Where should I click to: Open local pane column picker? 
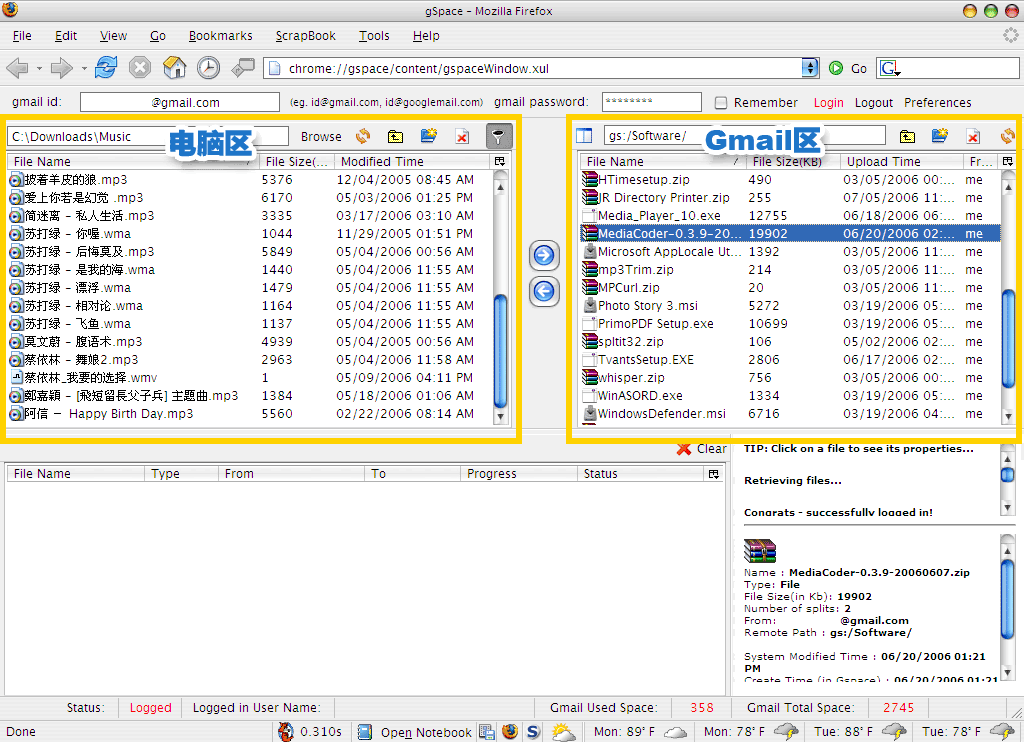click(x=499, y=161)
